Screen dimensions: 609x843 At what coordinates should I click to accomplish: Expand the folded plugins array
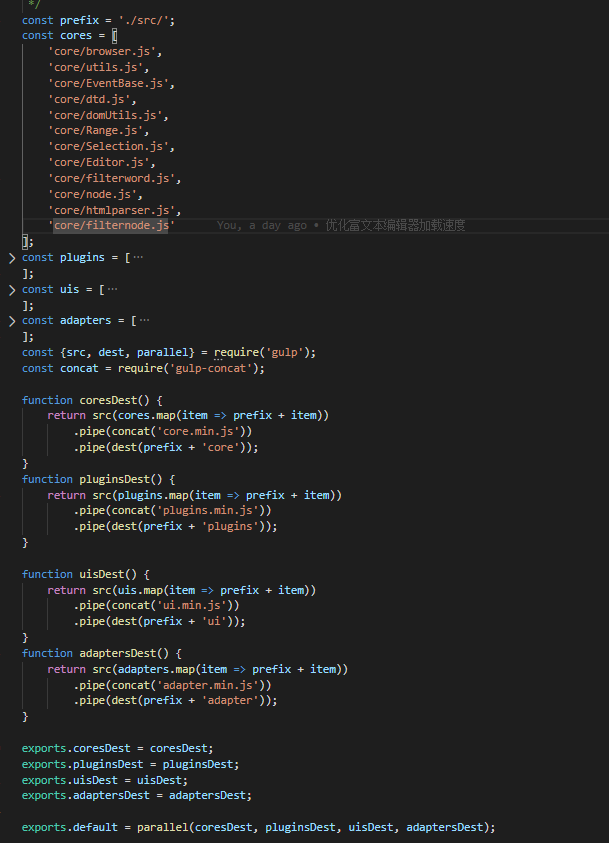coord(12,258)
